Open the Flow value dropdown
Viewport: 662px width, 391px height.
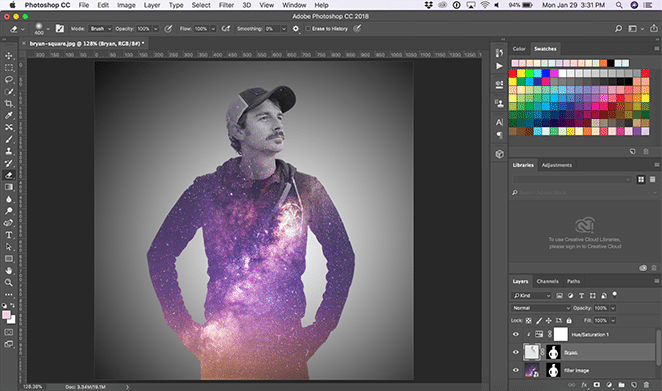[x=213, y=29]
